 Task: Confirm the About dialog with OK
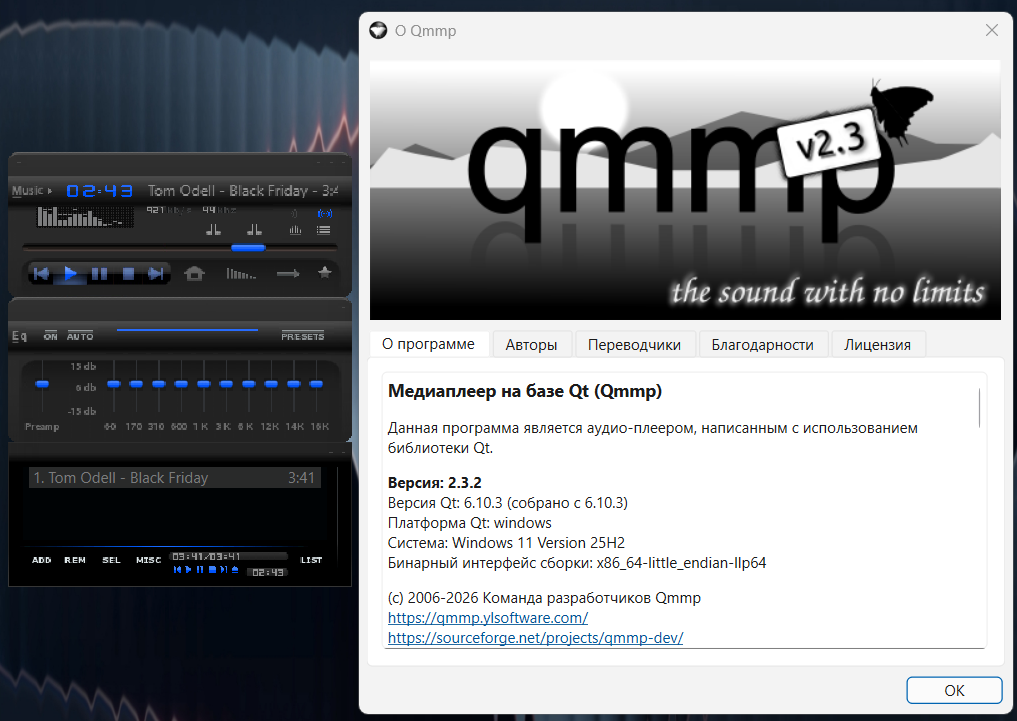coord(954,691)
